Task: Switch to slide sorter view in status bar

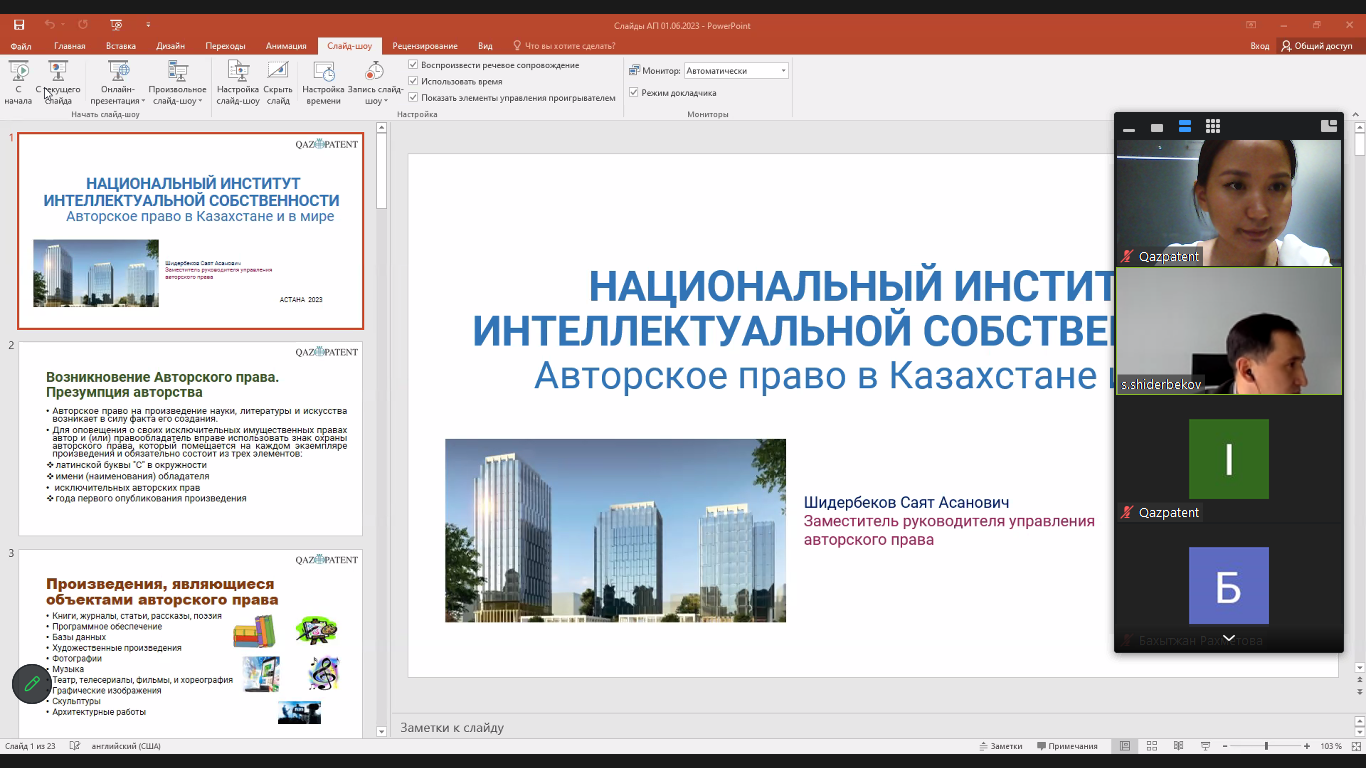Action: (1152, 746)
